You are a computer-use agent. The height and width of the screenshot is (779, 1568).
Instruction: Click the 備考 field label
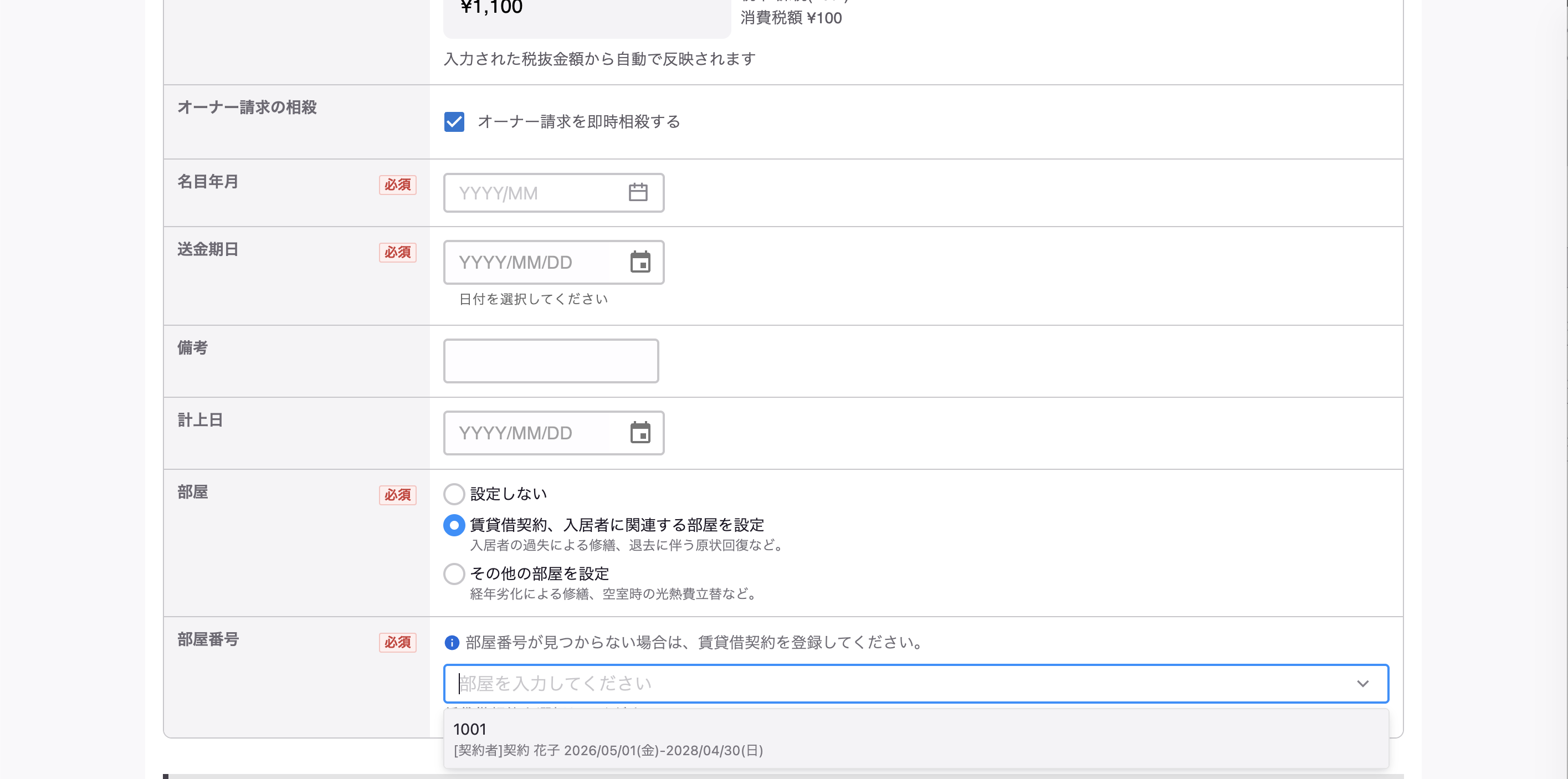[192, 347]
